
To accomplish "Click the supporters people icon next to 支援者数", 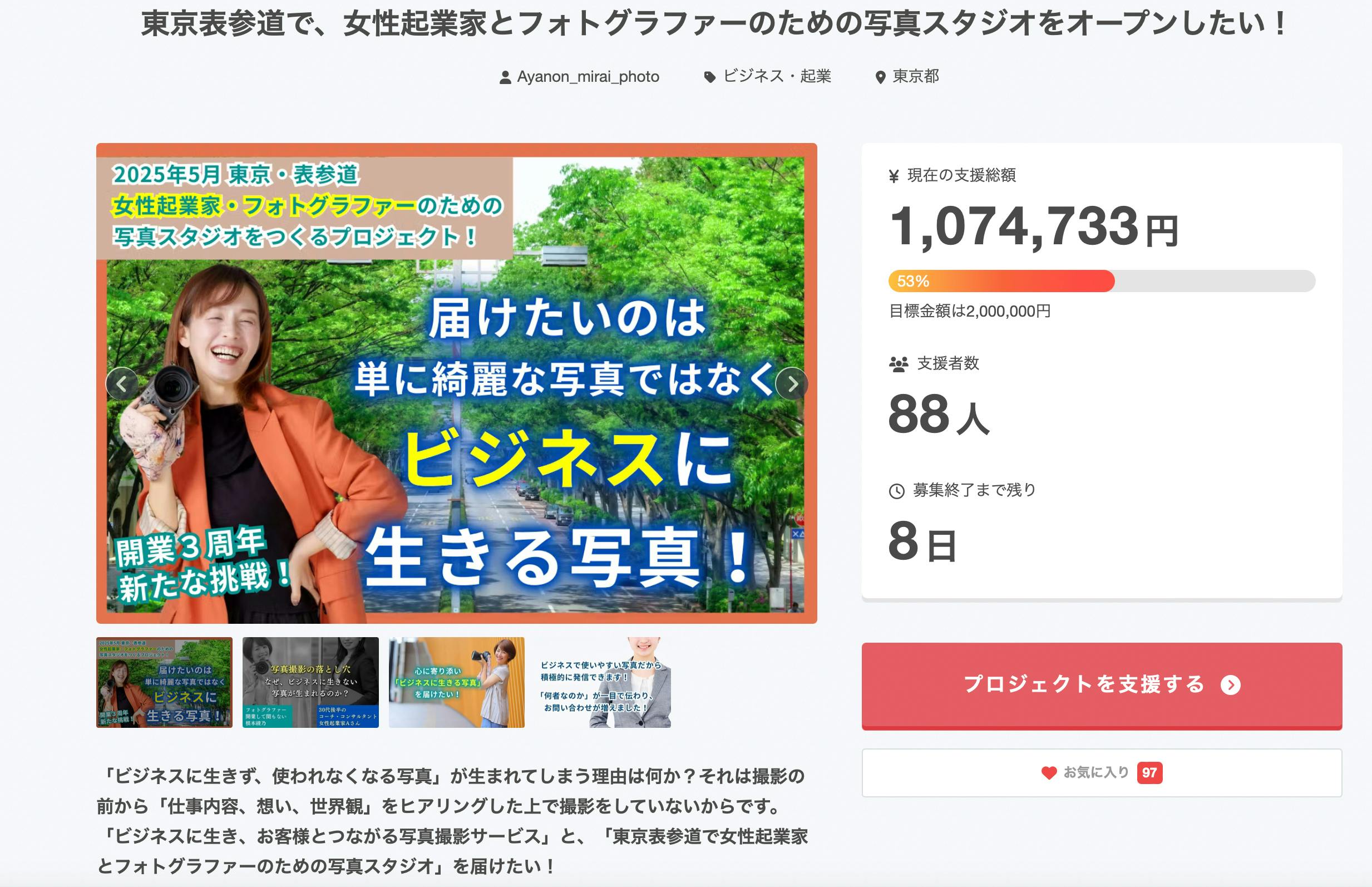I will [x=898, y=364].
